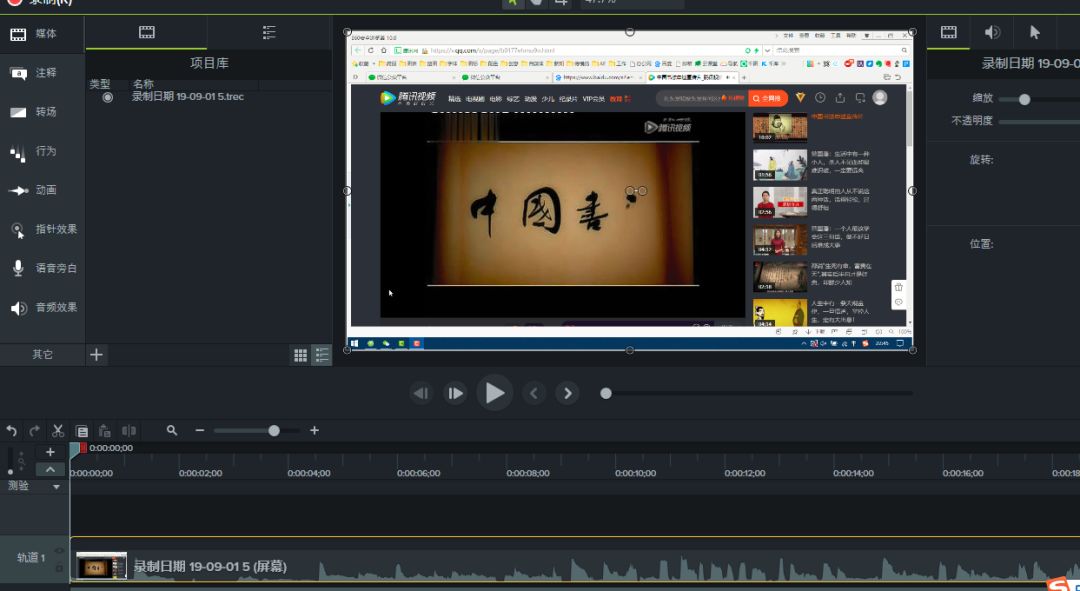This screenshot has height=591, width=1080.
Task: Zoom in the timeline with plus button
Action: tap(314, 431)
